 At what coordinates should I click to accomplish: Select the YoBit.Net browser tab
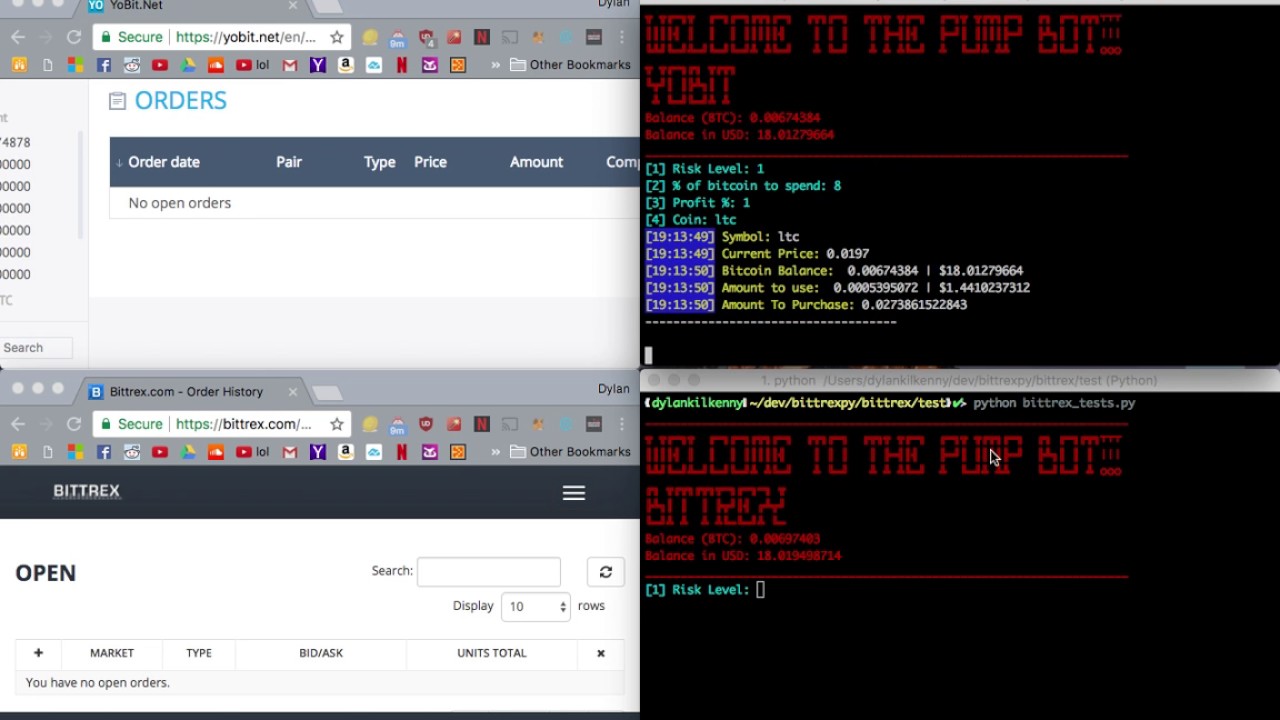[190, 6]
